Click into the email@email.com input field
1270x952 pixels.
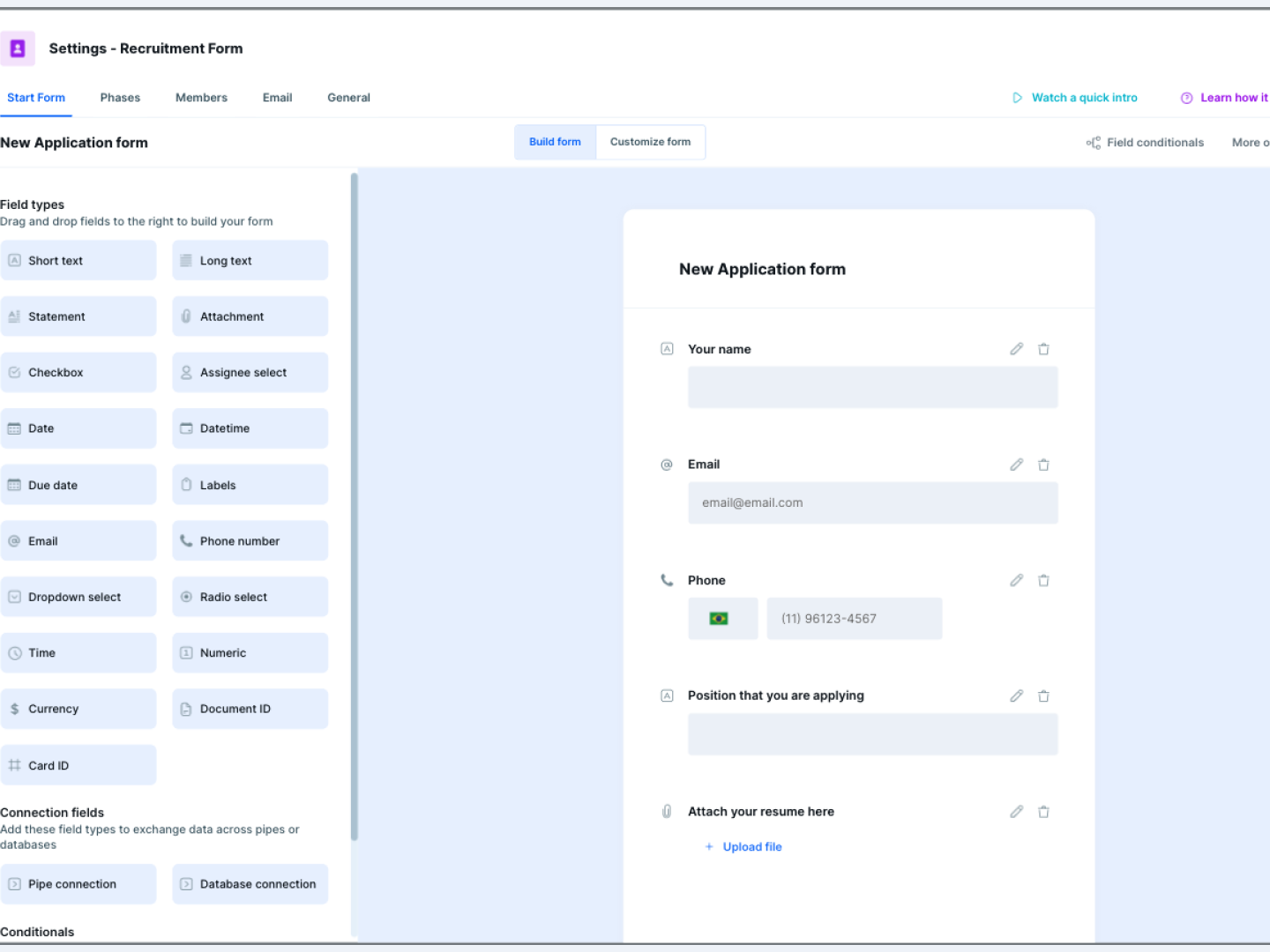pos(872,503)
